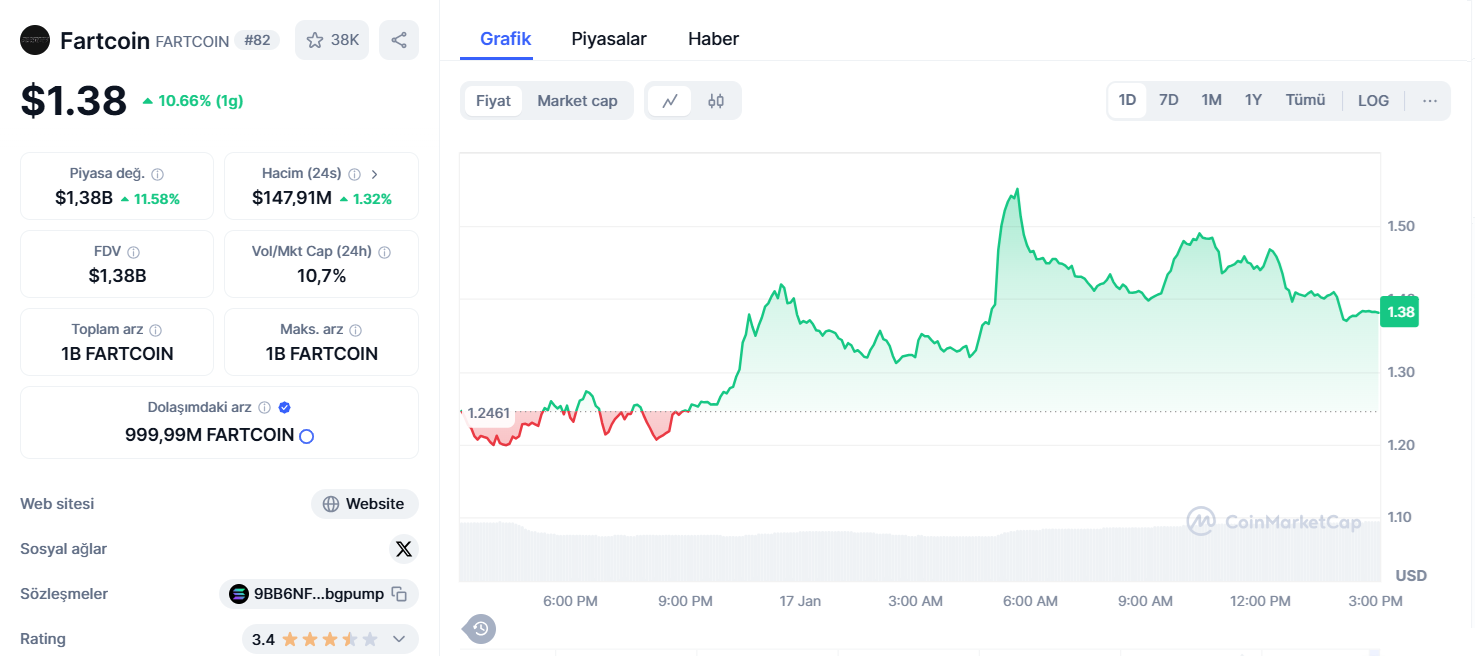Select the Tümü time range
Viewport: 1475px width, 656px height.
coord(1305,100)
